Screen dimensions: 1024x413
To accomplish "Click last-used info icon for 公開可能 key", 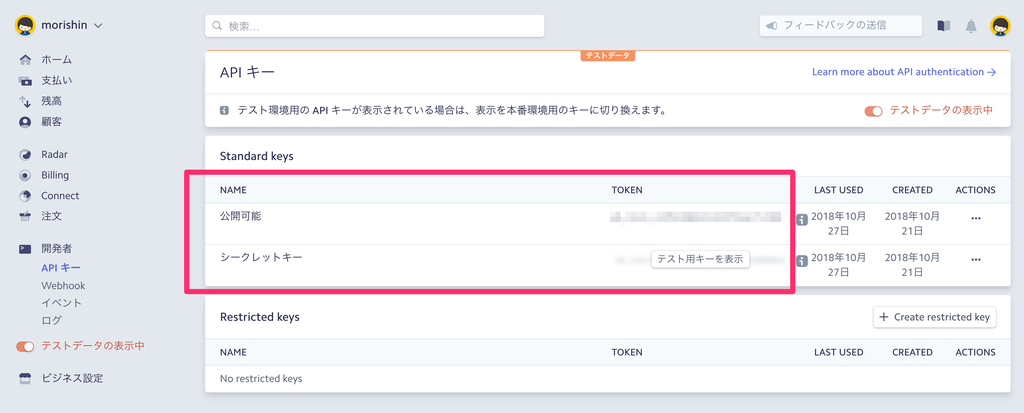I will 803,220.
